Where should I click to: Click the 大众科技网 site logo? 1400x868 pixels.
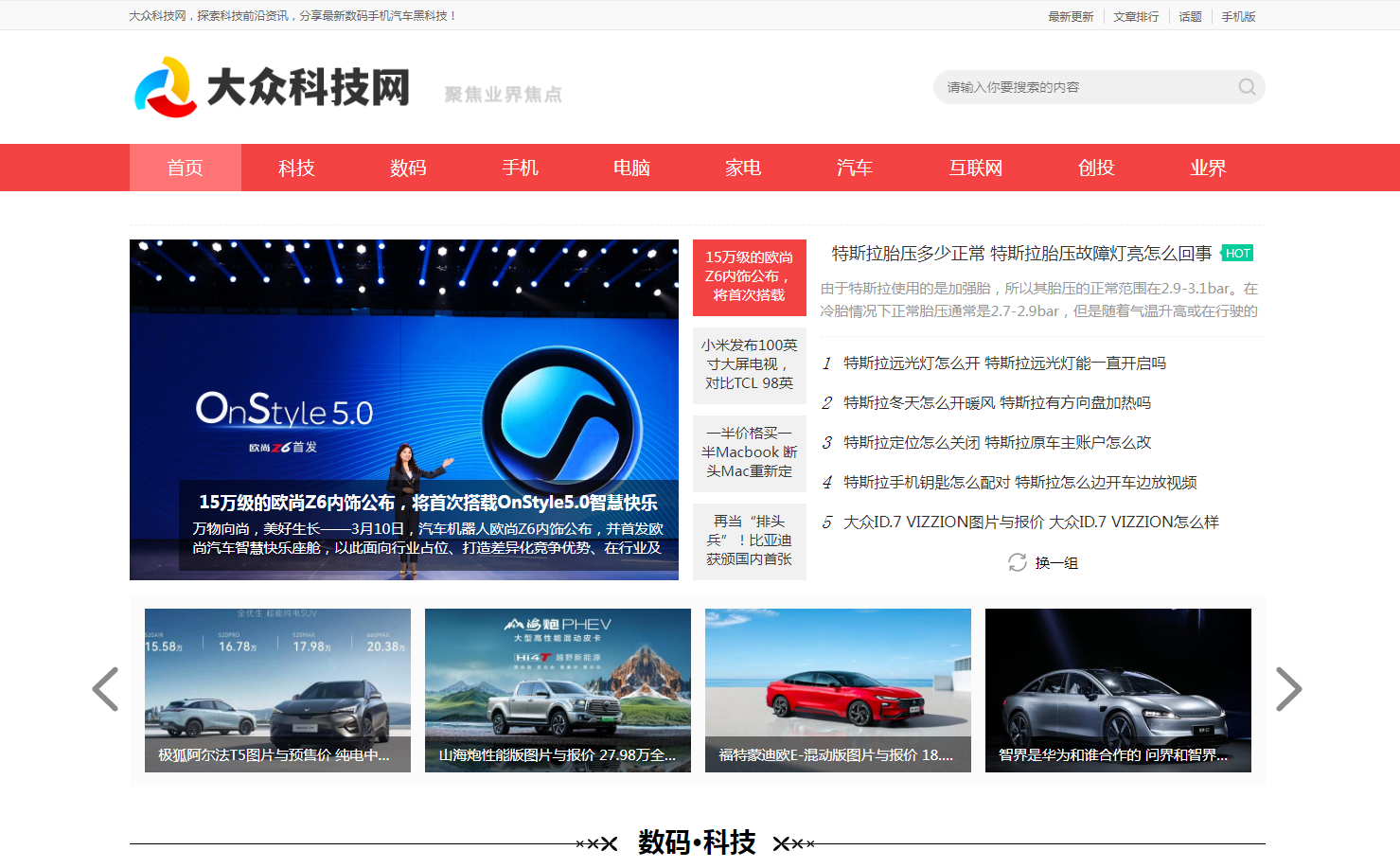tap(273, 87)
